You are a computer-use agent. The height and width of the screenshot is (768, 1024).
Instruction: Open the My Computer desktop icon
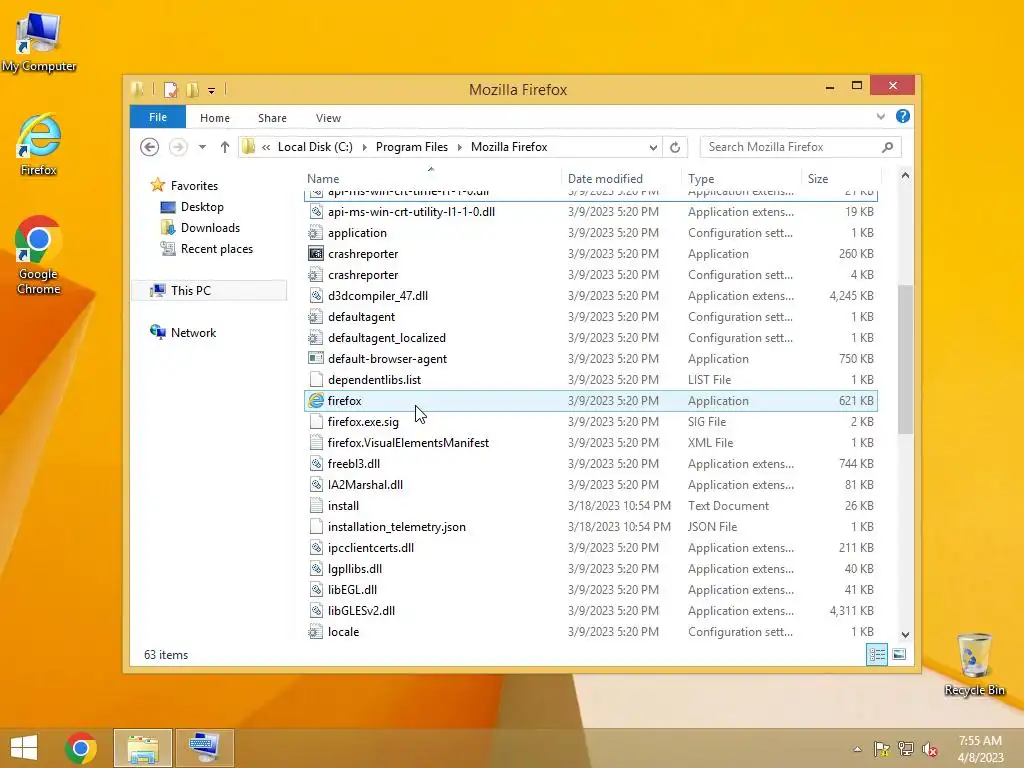coord(39,42)
